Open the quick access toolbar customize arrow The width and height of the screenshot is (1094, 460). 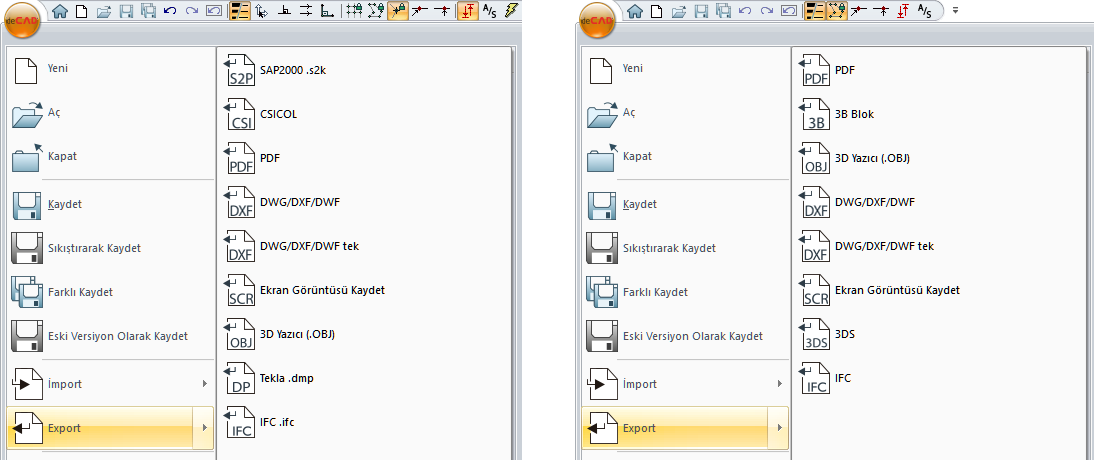tap(955, 11)
